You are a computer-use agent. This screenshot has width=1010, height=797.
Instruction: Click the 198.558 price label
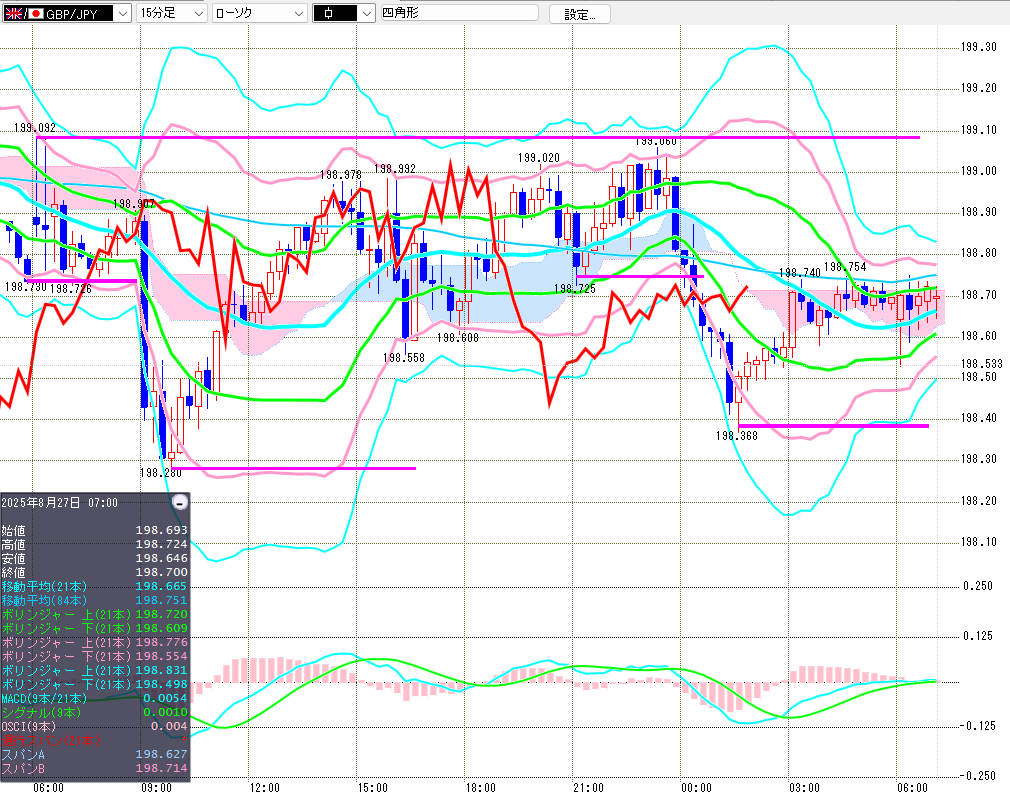[x=404, y=358]
